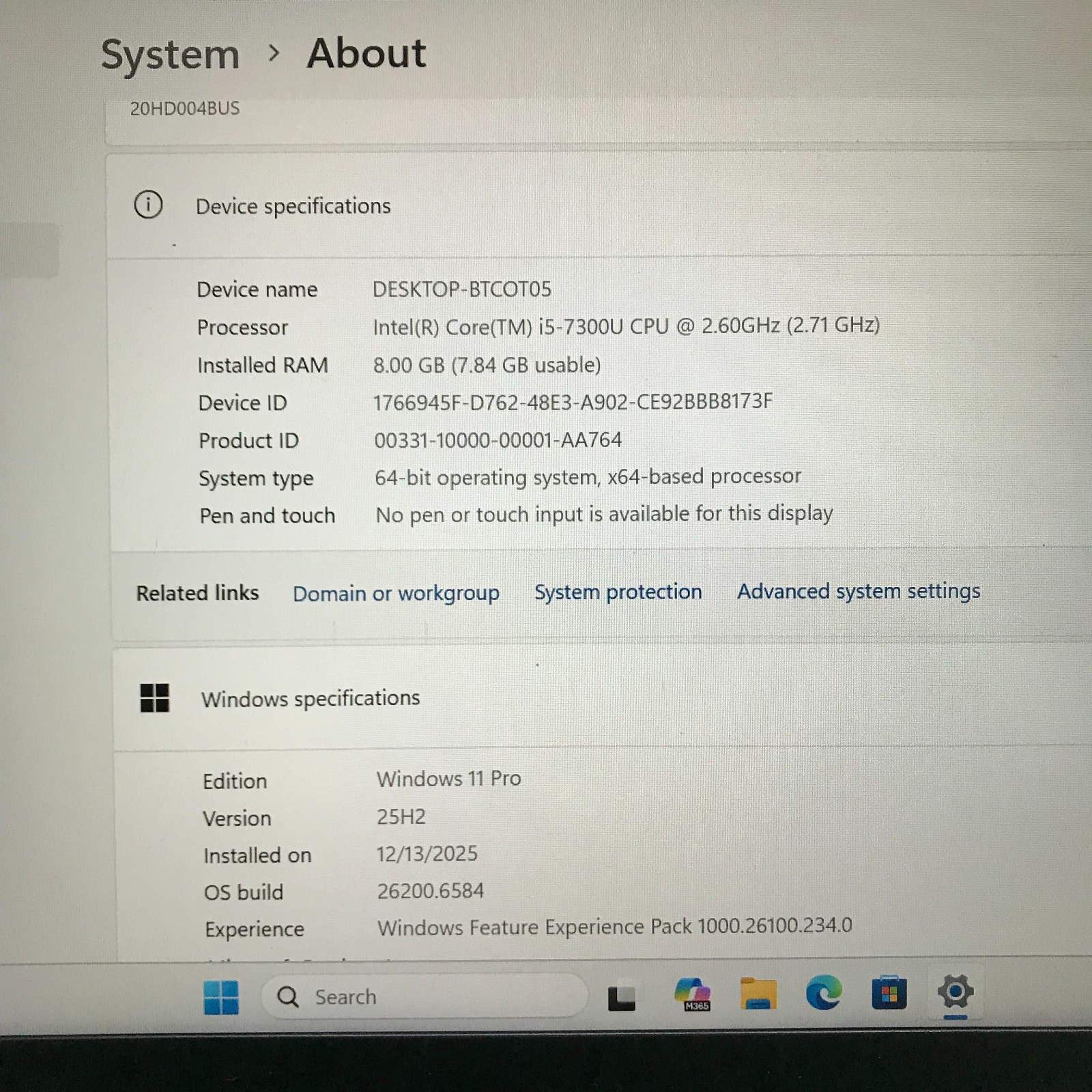Click the Device name label
The width and height of the screenshot is (1092, 1092).
257,289
